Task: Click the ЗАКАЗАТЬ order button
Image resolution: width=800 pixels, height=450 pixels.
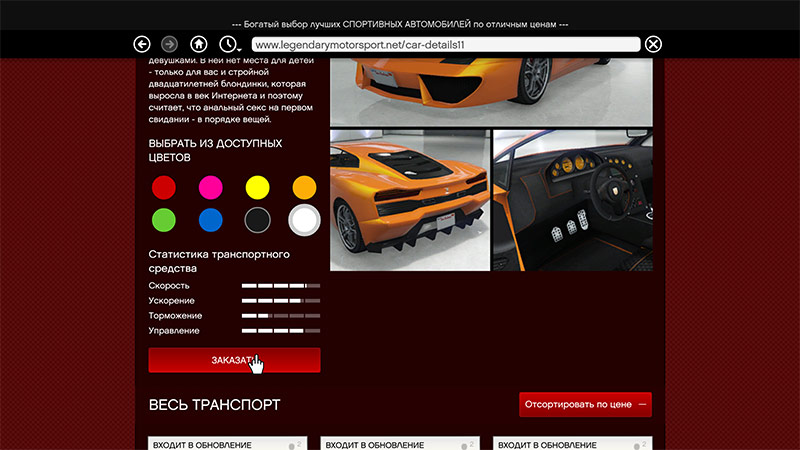Action: tap(234, 360)
